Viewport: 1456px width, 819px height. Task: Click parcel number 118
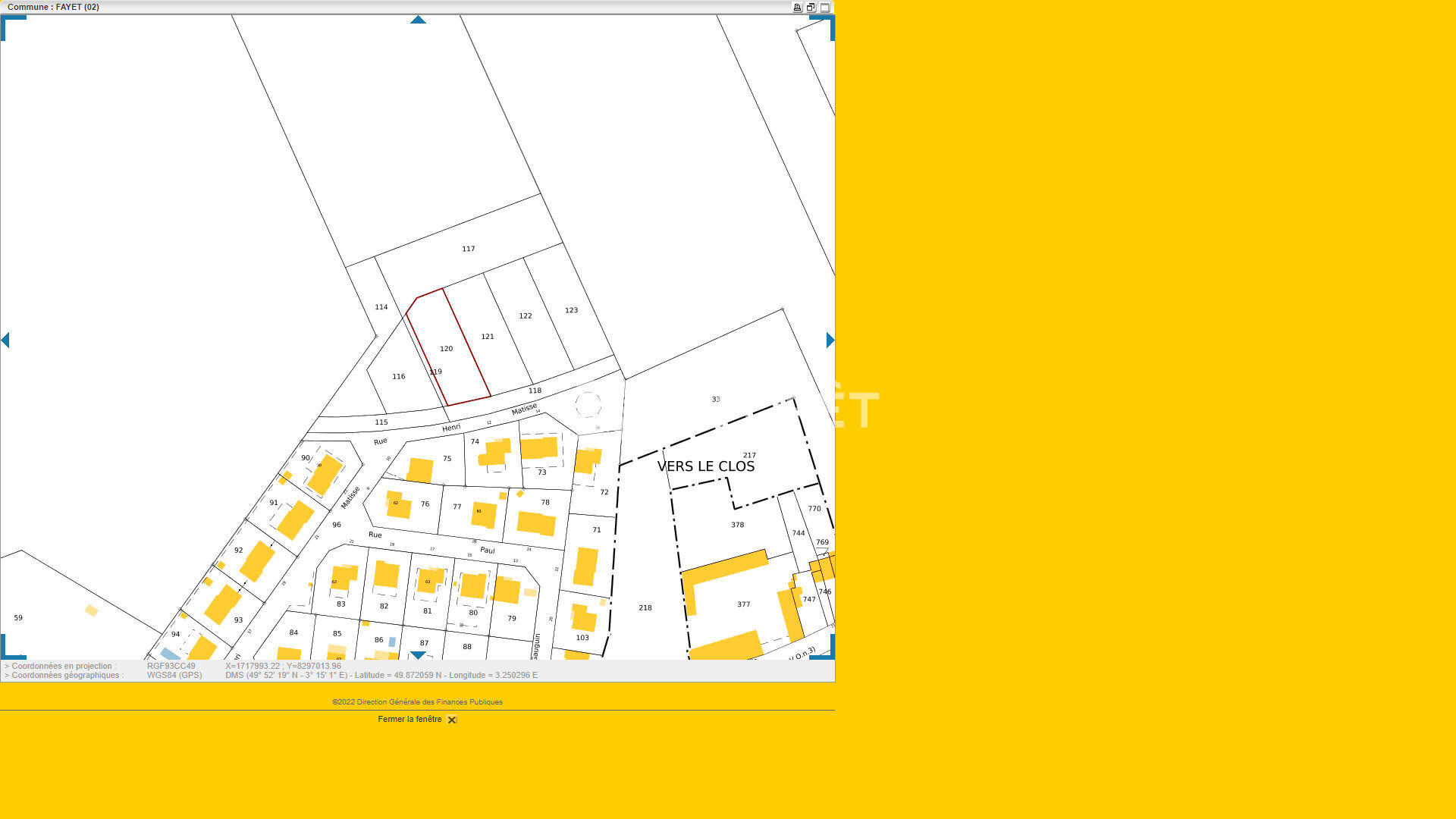(x=535, y=391)
